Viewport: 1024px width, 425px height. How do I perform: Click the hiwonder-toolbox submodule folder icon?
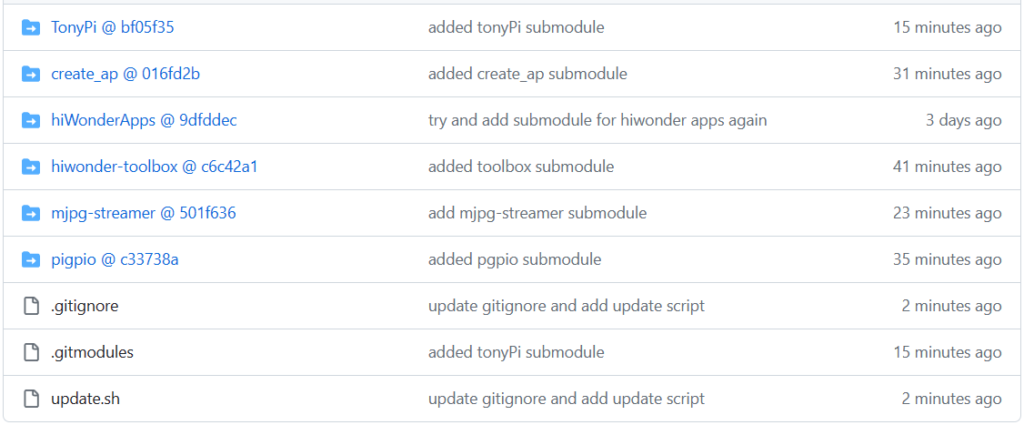(30, 167)
